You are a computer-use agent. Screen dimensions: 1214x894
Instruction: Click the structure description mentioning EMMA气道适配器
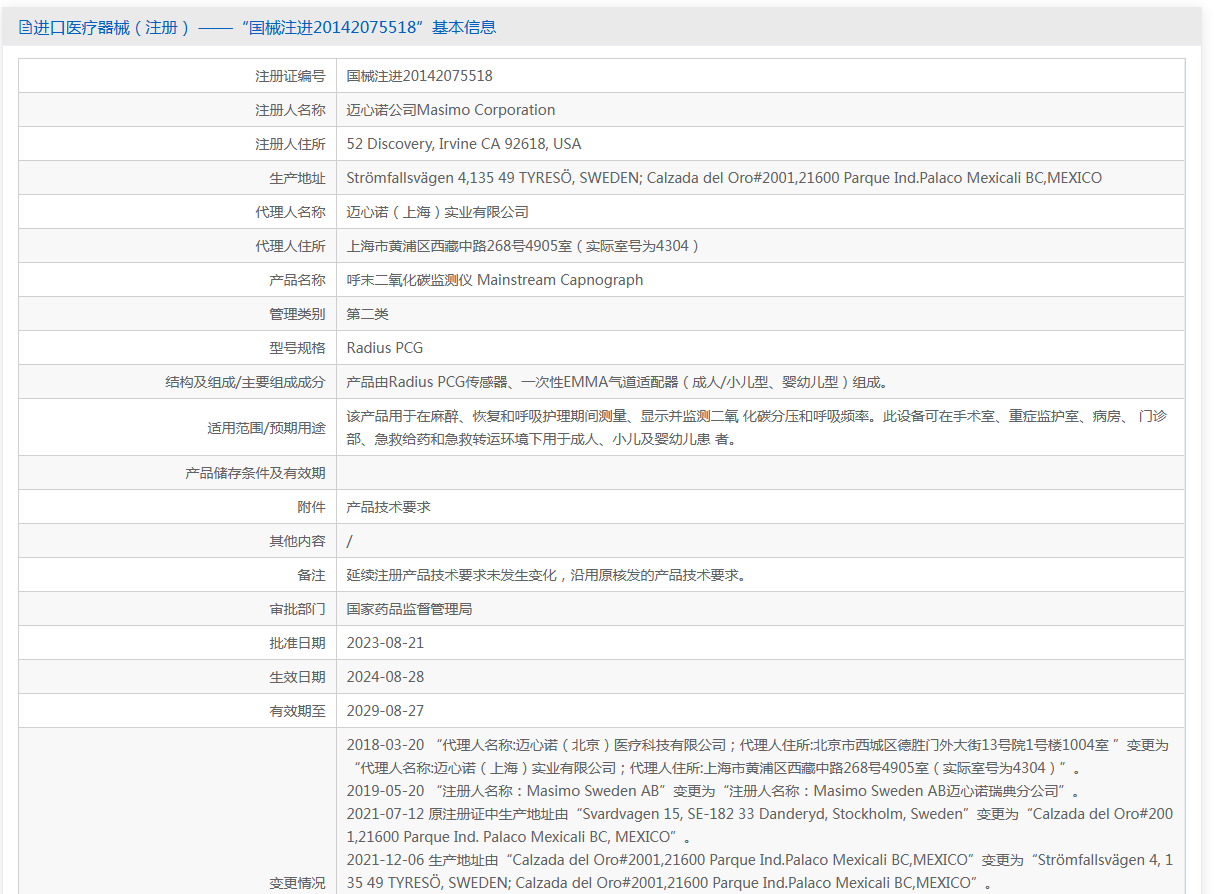click(616, 382)
